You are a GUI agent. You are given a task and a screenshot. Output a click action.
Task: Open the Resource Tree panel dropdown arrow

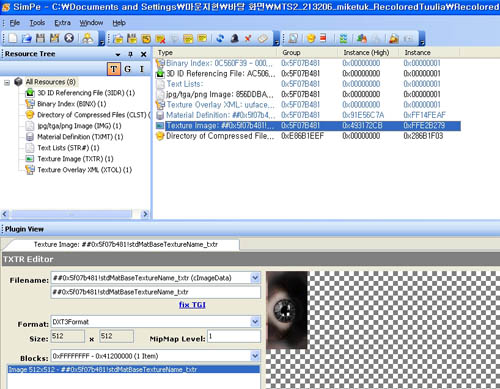[x=118, y=54]
